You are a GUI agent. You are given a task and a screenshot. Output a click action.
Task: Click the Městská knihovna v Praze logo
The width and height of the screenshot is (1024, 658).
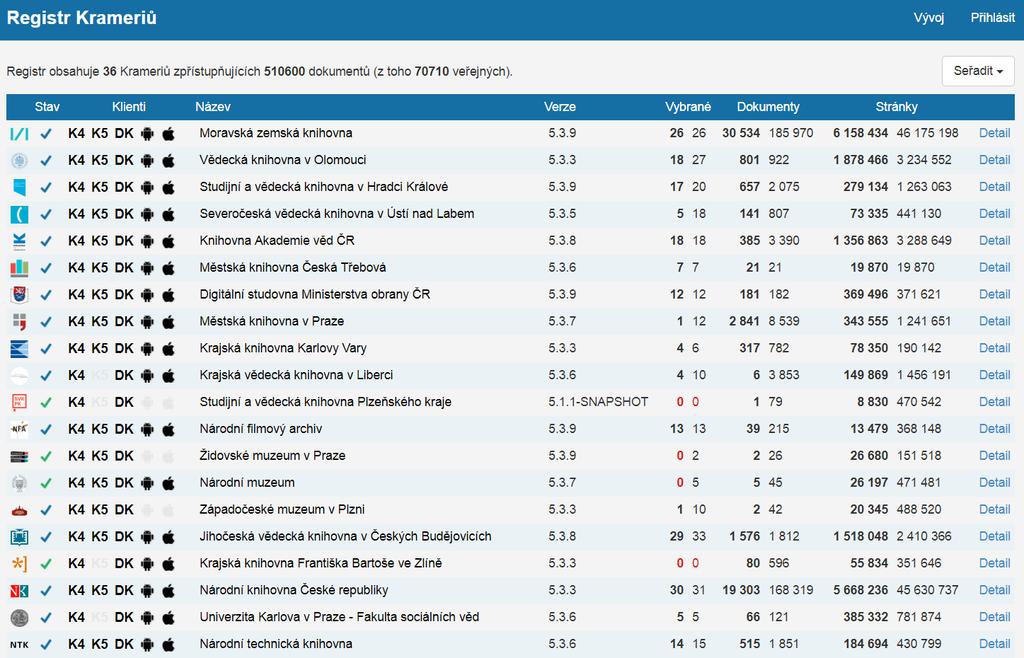tap(19, 321)
